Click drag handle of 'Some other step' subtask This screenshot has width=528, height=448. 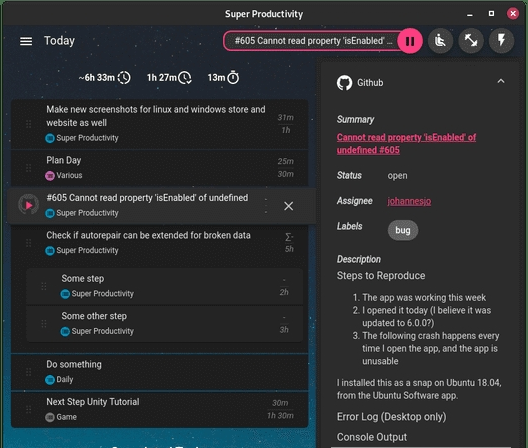coord(44,324)
